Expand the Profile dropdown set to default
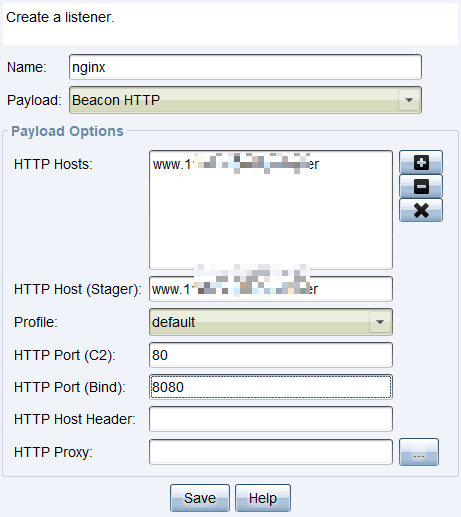The height and width of the screenshot is (517, 461). (271, 322)
